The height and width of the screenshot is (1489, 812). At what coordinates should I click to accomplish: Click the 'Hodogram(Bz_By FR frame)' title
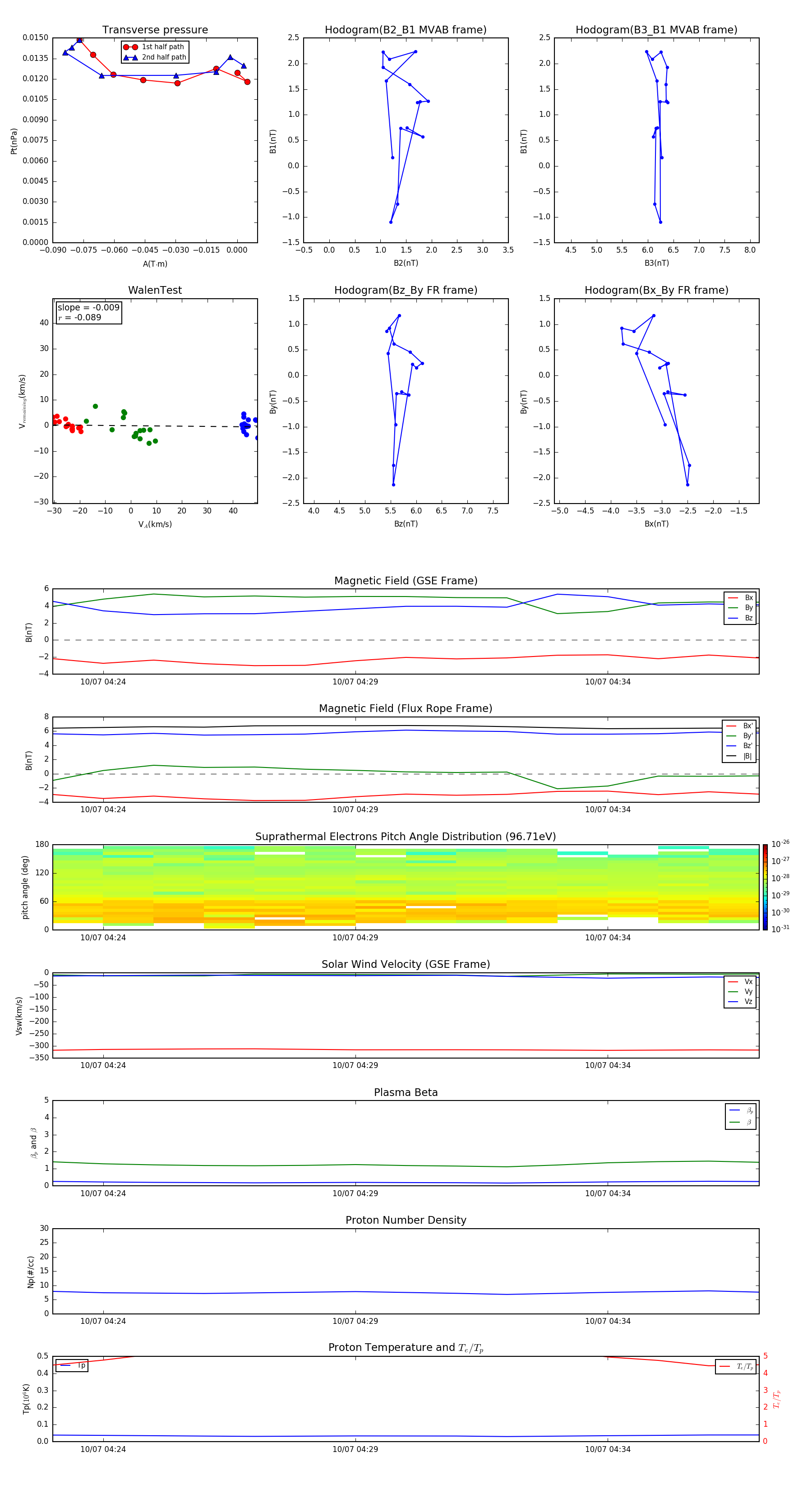406,290
